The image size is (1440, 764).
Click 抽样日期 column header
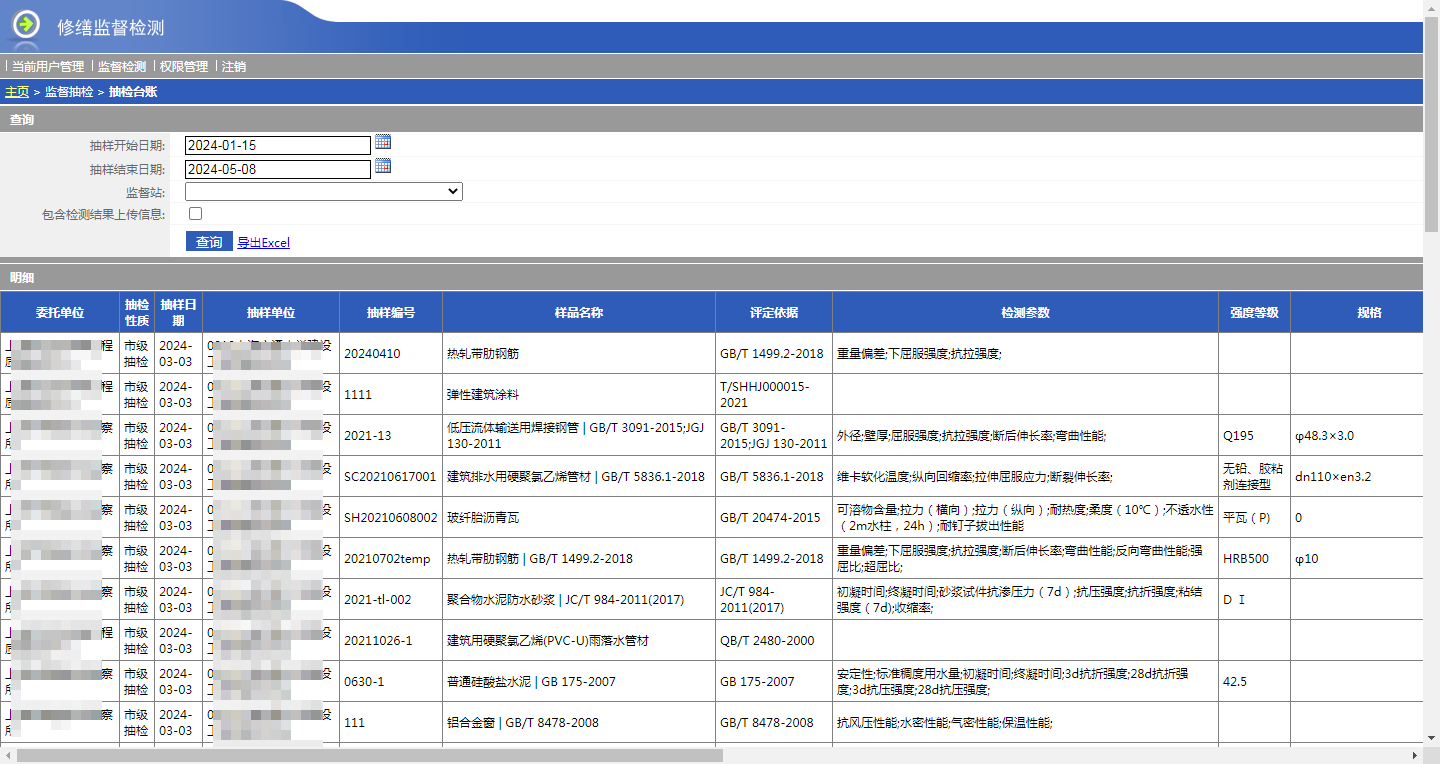(x=179, y=312)
